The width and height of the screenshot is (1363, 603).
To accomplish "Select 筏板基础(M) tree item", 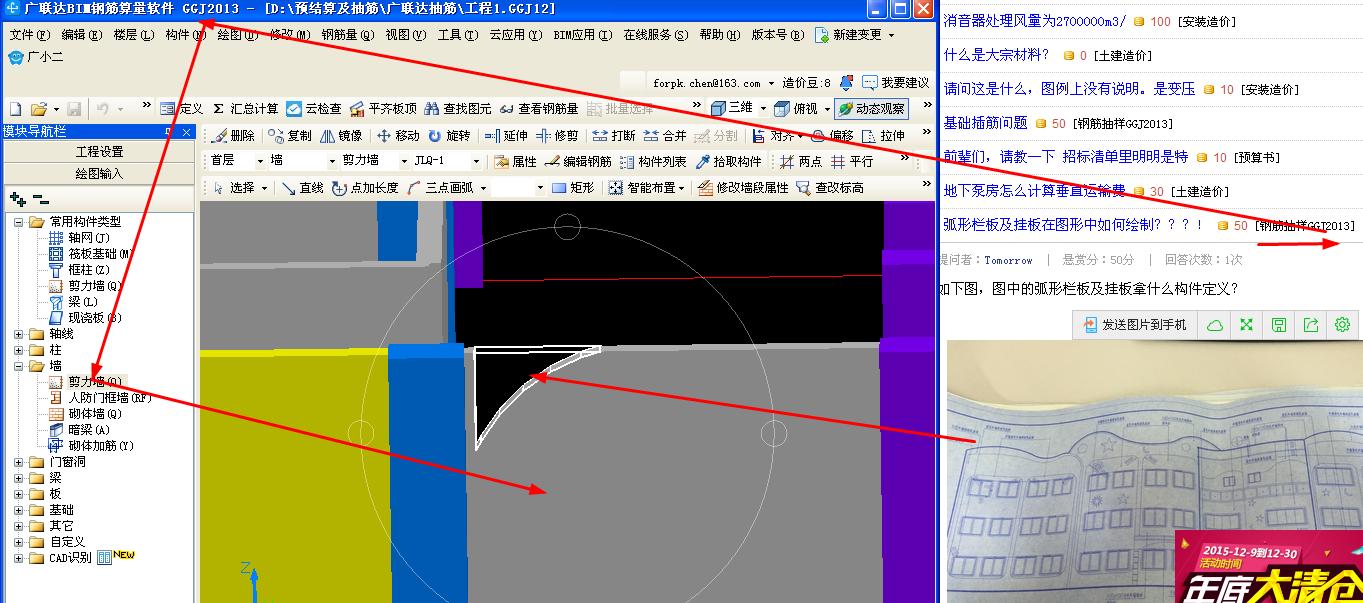I will 90,254.
